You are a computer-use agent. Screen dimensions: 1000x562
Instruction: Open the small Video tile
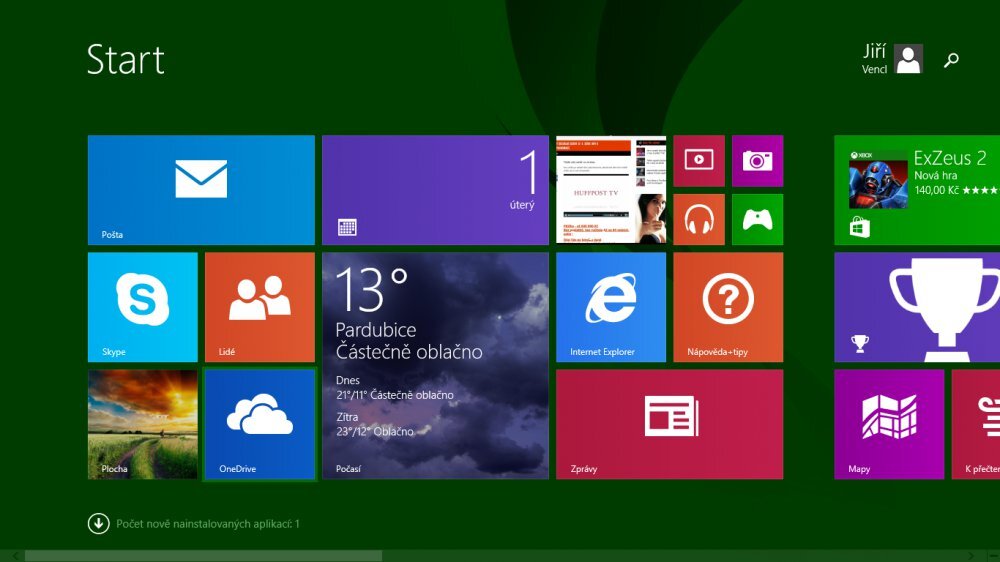click(x=699, y=161)
